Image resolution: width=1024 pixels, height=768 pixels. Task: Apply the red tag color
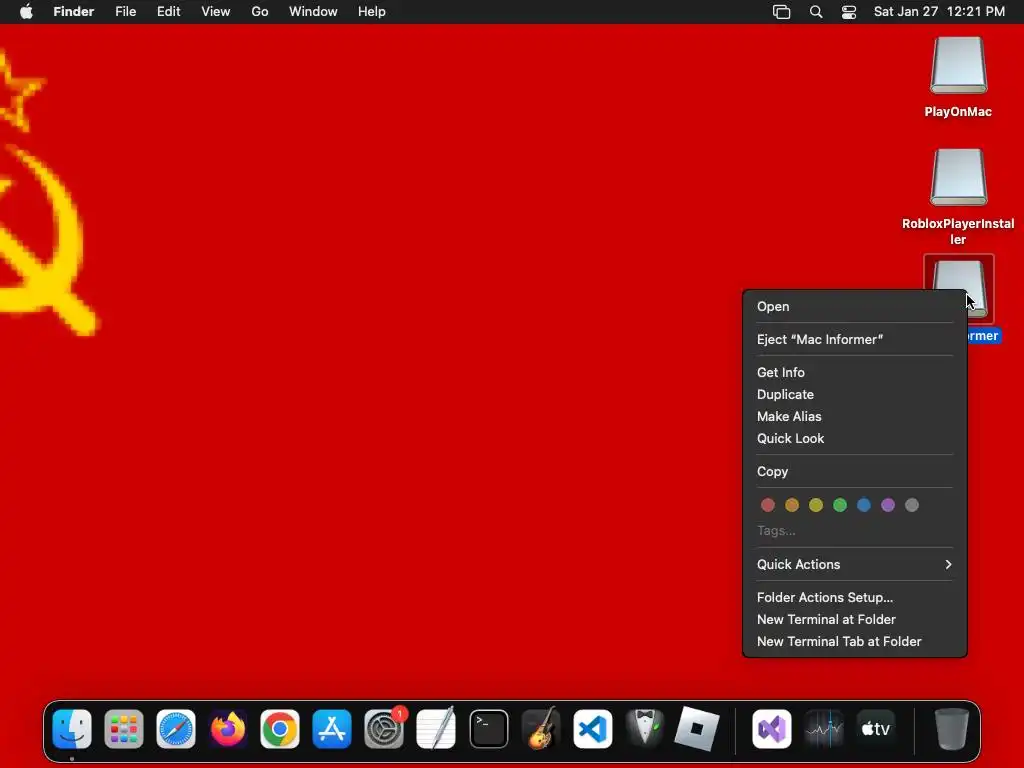768,505
